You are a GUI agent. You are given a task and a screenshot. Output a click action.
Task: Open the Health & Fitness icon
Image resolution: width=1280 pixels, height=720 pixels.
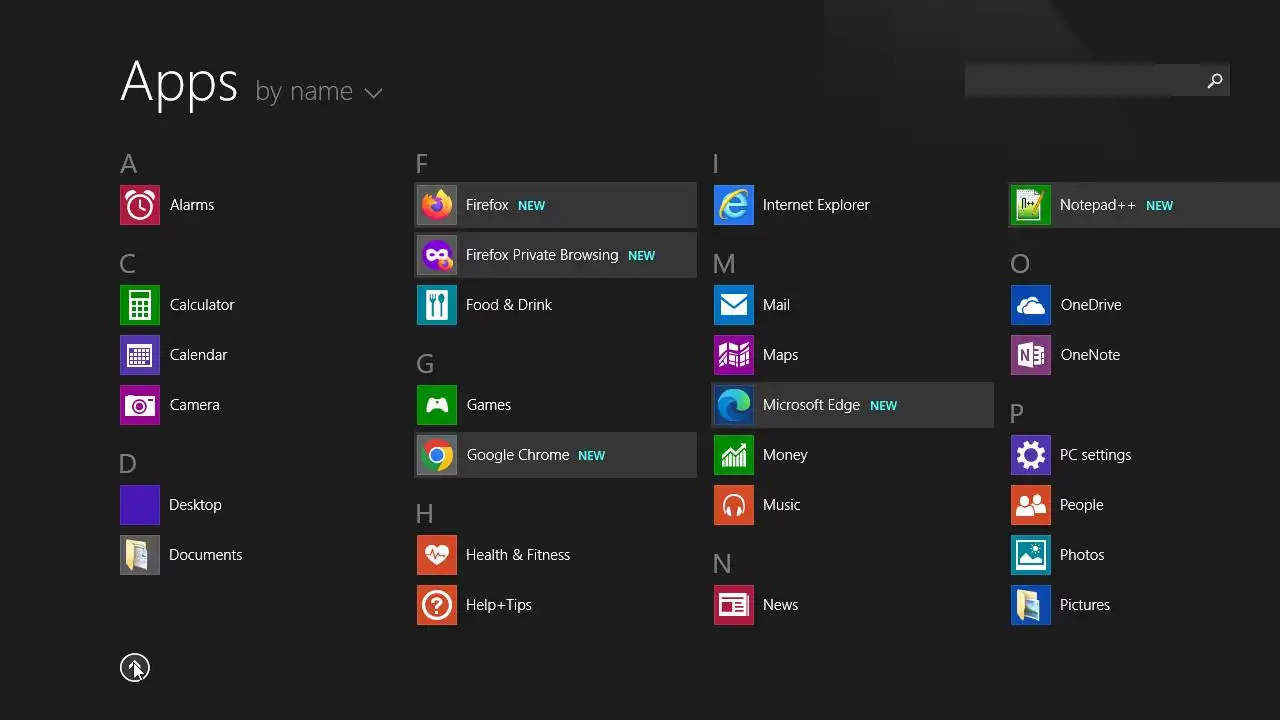tap(437, 555)
